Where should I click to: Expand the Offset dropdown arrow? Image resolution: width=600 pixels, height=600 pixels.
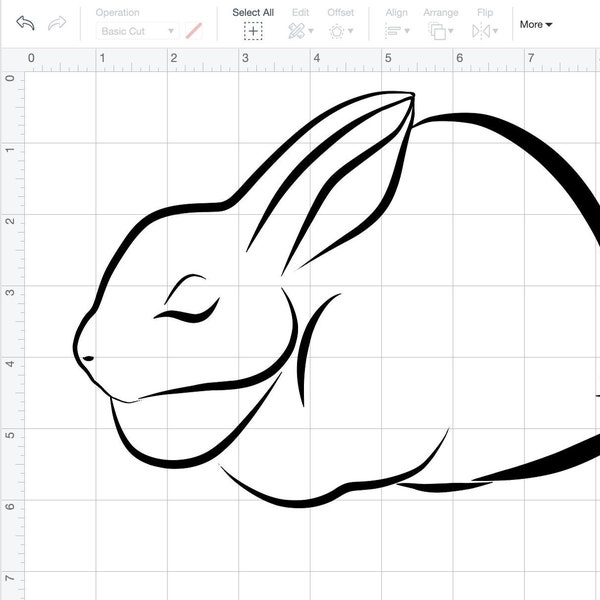pyautogui.click(x=351, y=31)
